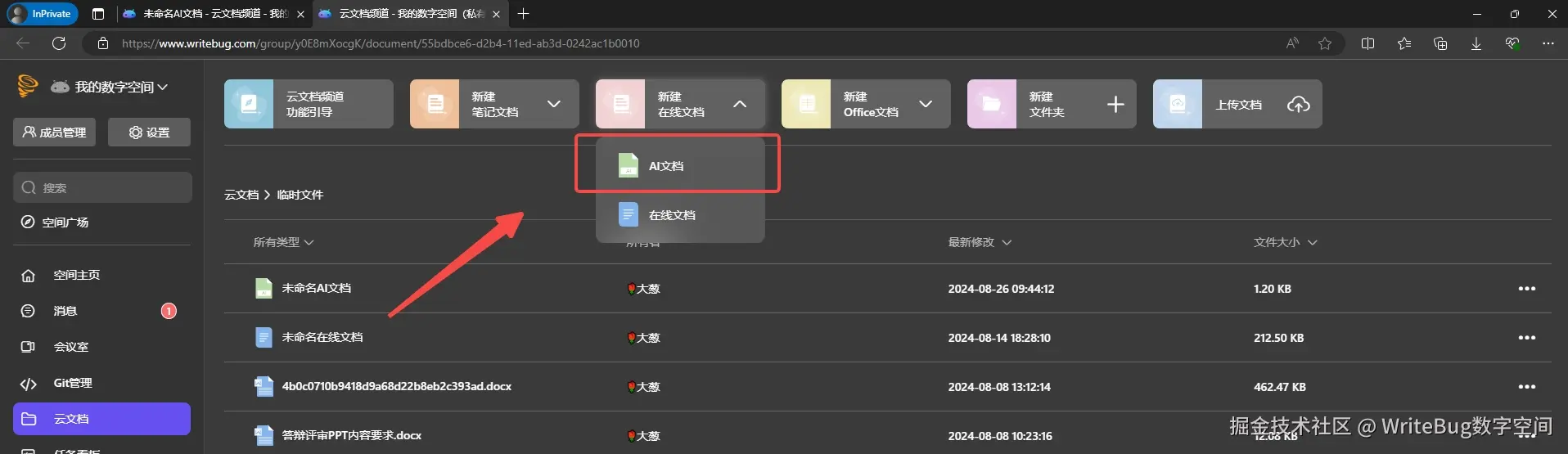This screenshot has height=454, width=1568.
Task: Focus the 搜索 input field
Action: tap(102, 187)
